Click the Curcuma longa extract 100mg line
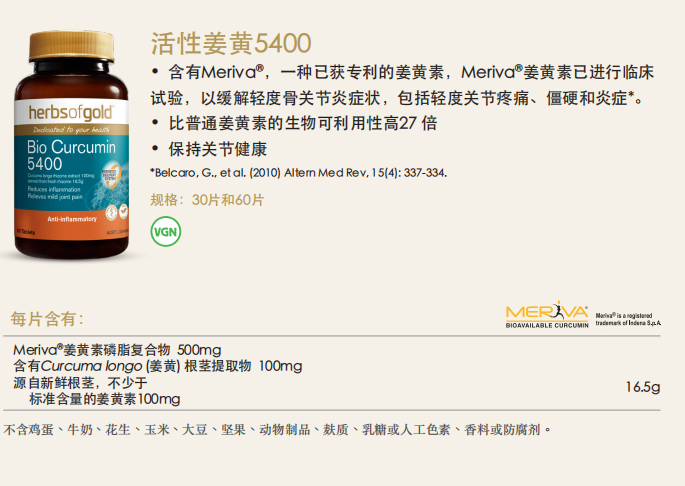This screenshot has height=486, width=685. [158, 366]
